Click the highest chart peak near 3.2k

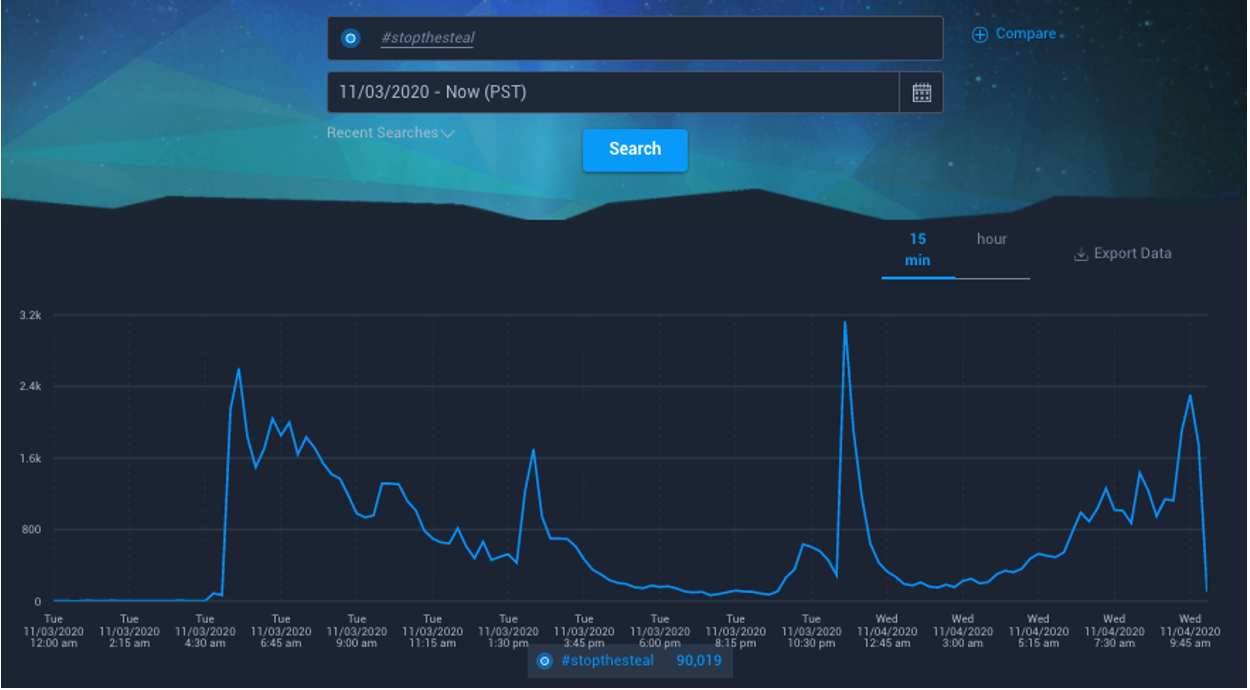[845, 322]
